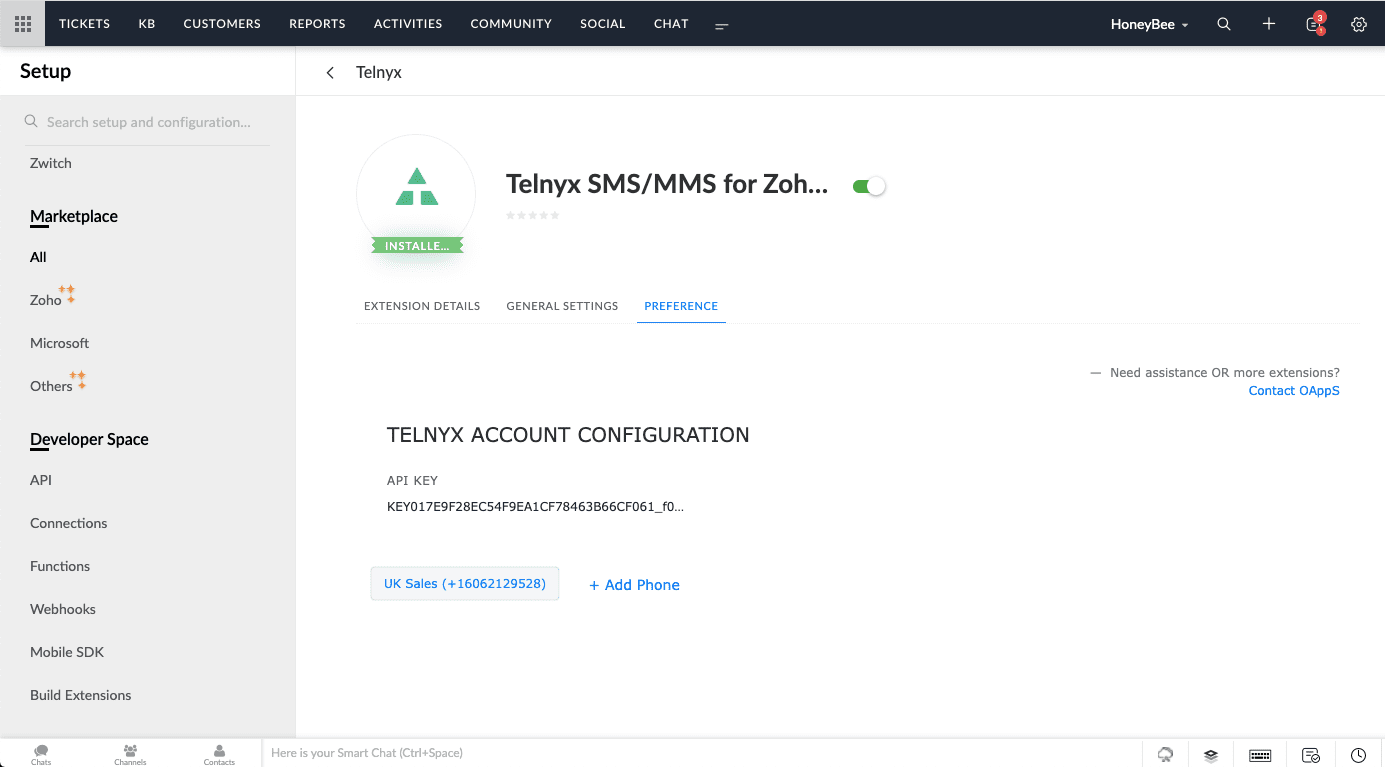Click the Telnyx breadcrumb title
The image size is (1385, 767).
(379, 73)
